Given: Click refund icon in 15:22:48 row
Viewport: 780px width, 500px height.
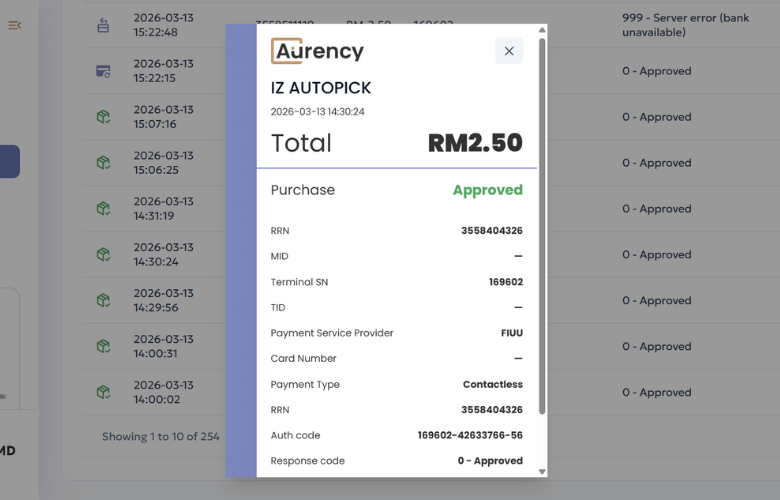Looking at the screenshot, I should 103,25.
